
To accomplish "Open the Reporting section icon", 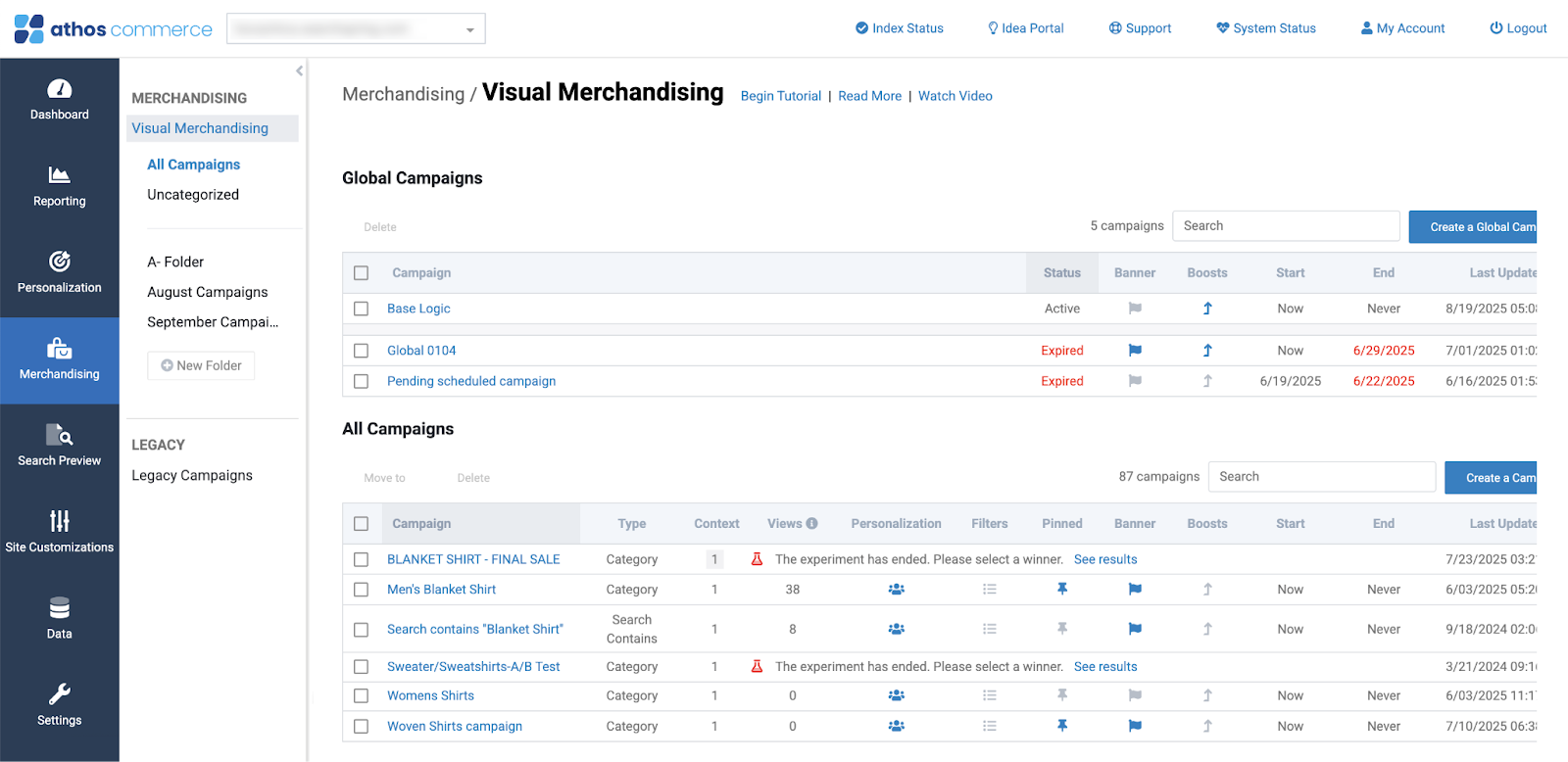I will 59,175.
